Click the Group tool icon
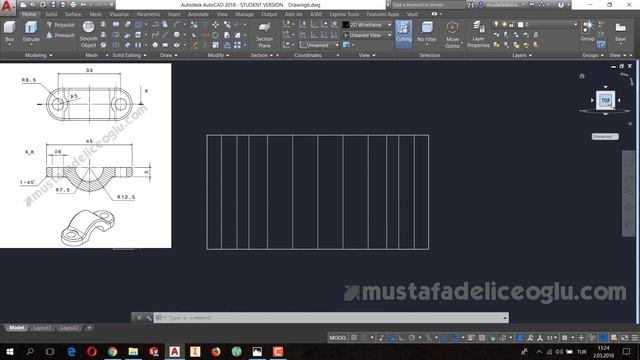The height and width of the screenshot is (360, 640). click(587, 31)
